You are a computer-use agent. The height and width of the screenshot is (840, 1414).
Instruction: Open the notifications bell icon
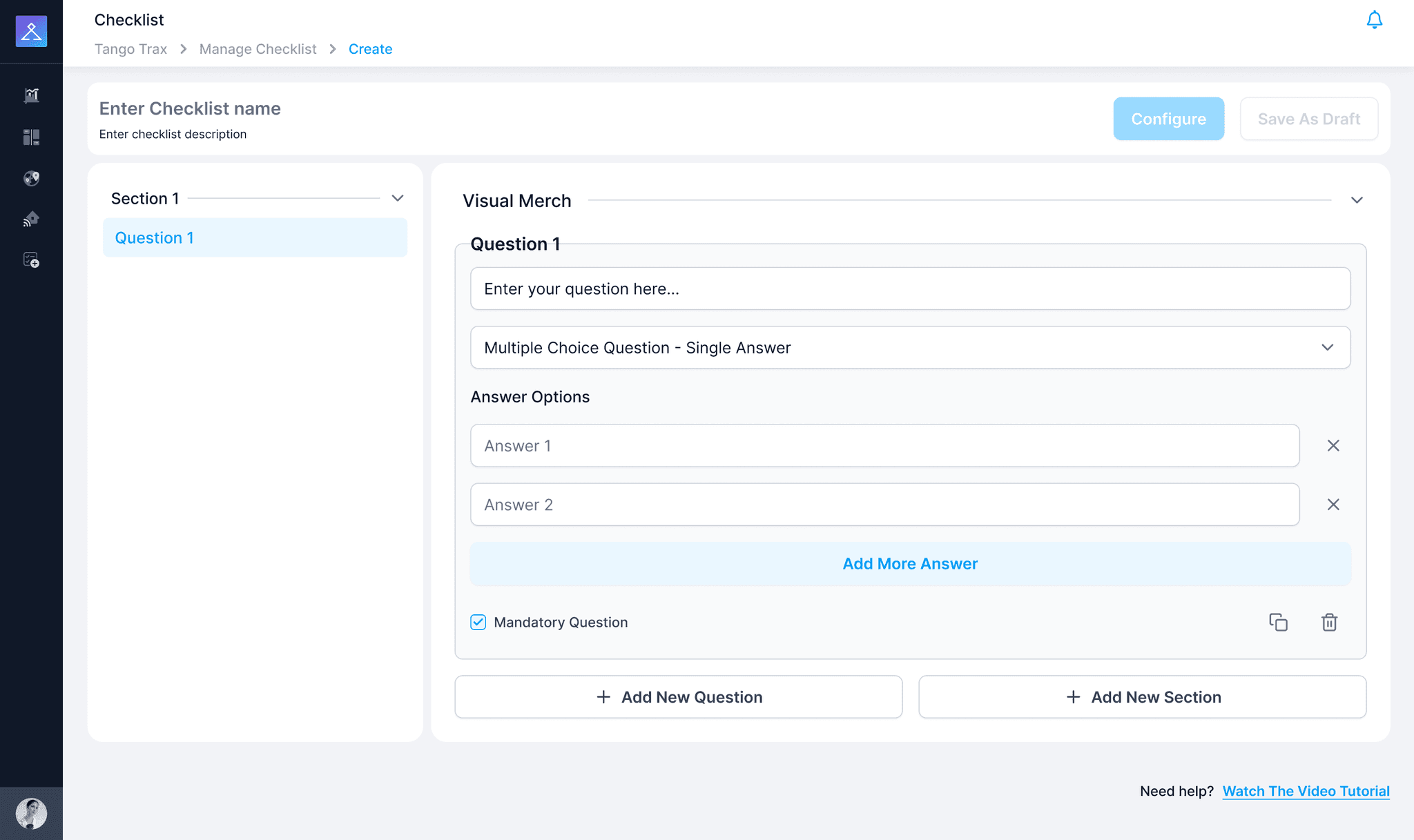pos(1374,20)
